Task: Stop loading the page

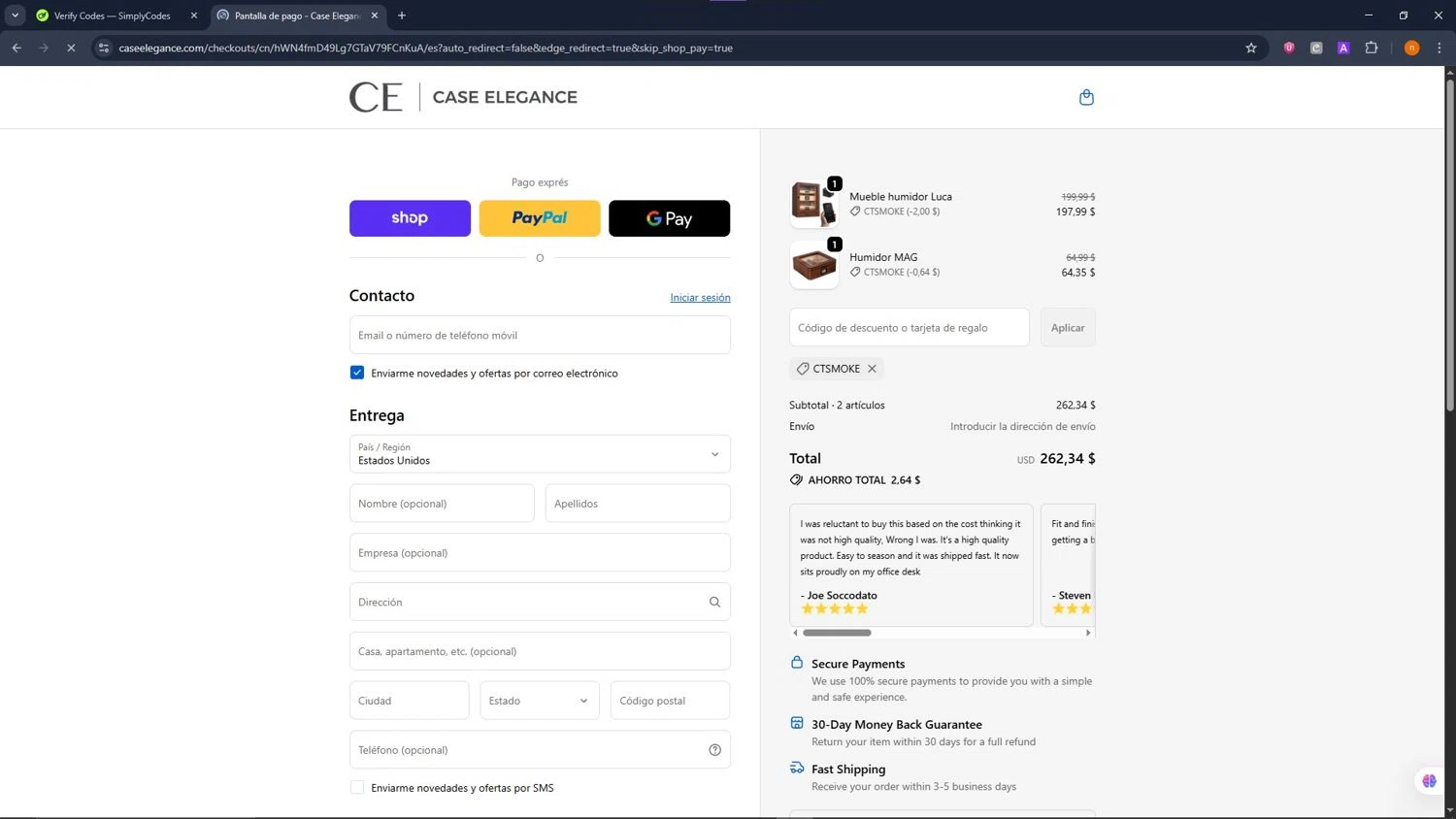Action: pyautogui.click(x=71, y=48)
